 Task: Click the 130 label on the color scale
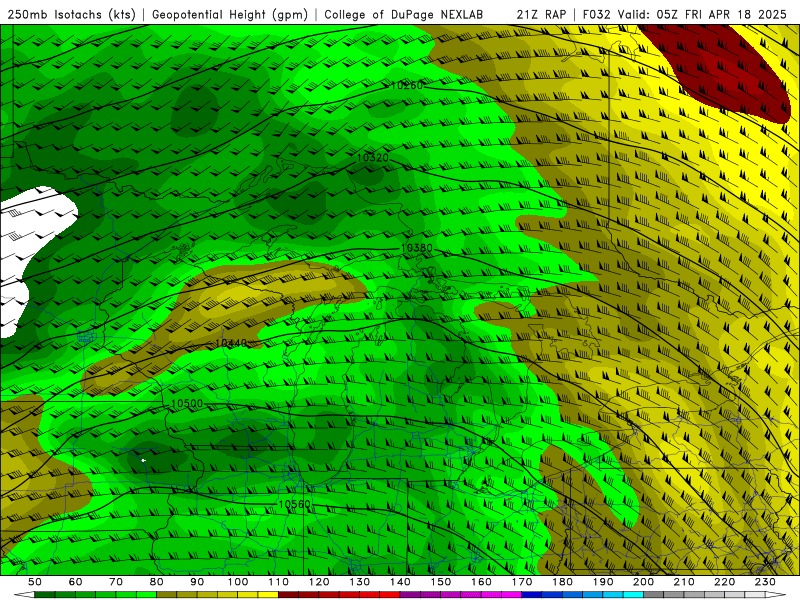pos(359,582)
